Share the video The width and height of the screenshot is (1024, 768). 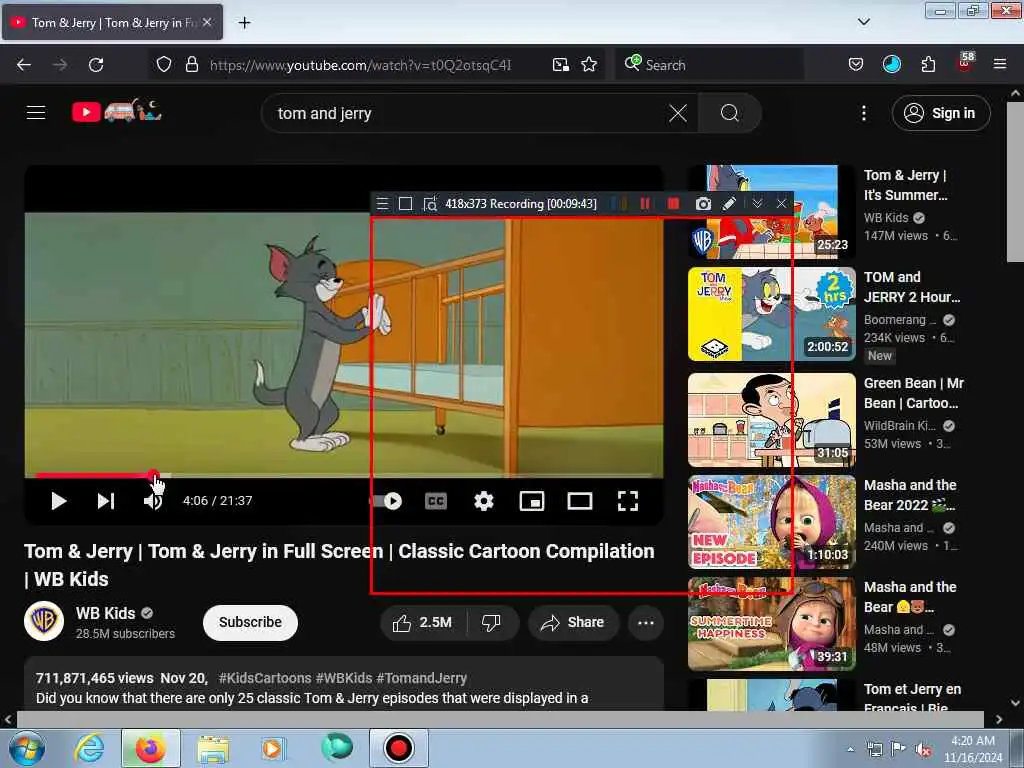pyautogui.click(x=572, y=622)
